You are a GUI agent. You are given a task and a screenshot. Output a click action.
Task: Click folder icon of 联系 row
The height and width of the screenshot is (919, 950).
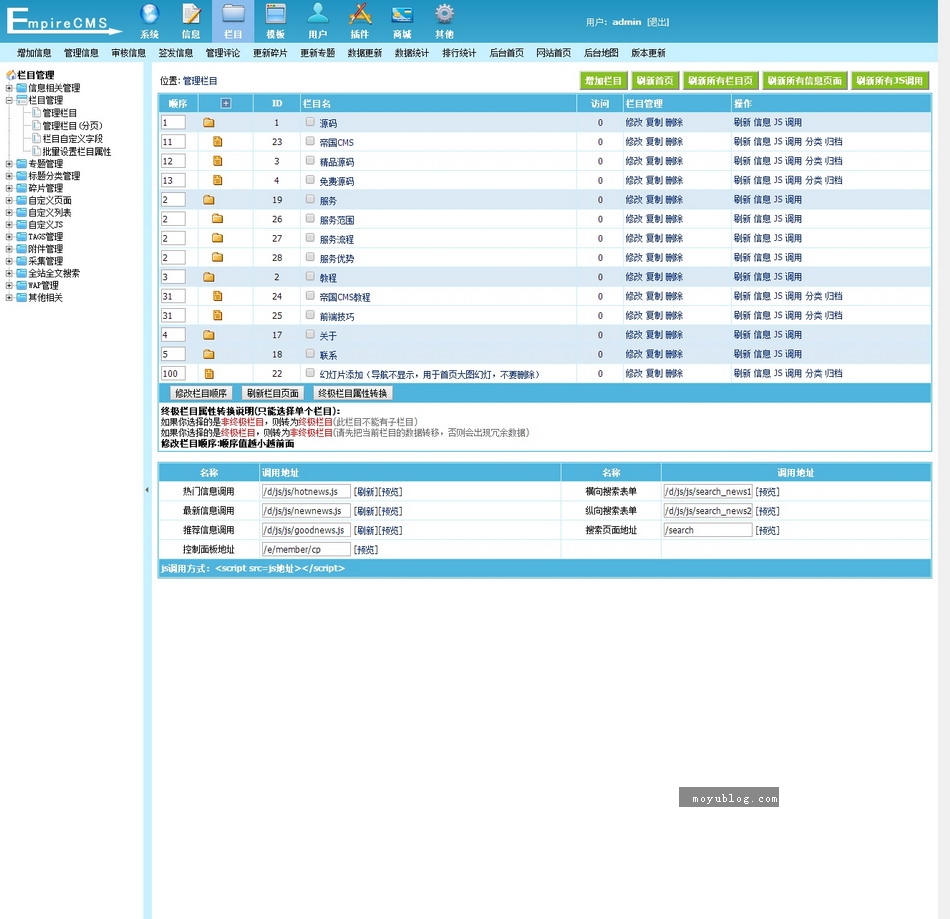click(209, 354)
